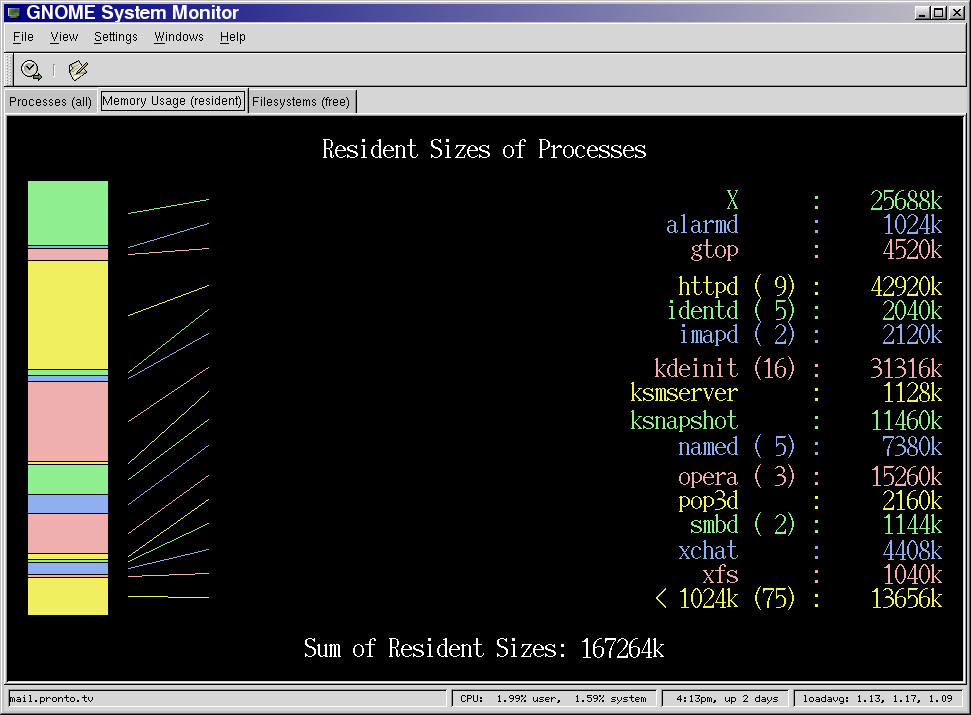
Task: Click the 7380k size value
Action: pyautogui.click(x=912, y=446)
